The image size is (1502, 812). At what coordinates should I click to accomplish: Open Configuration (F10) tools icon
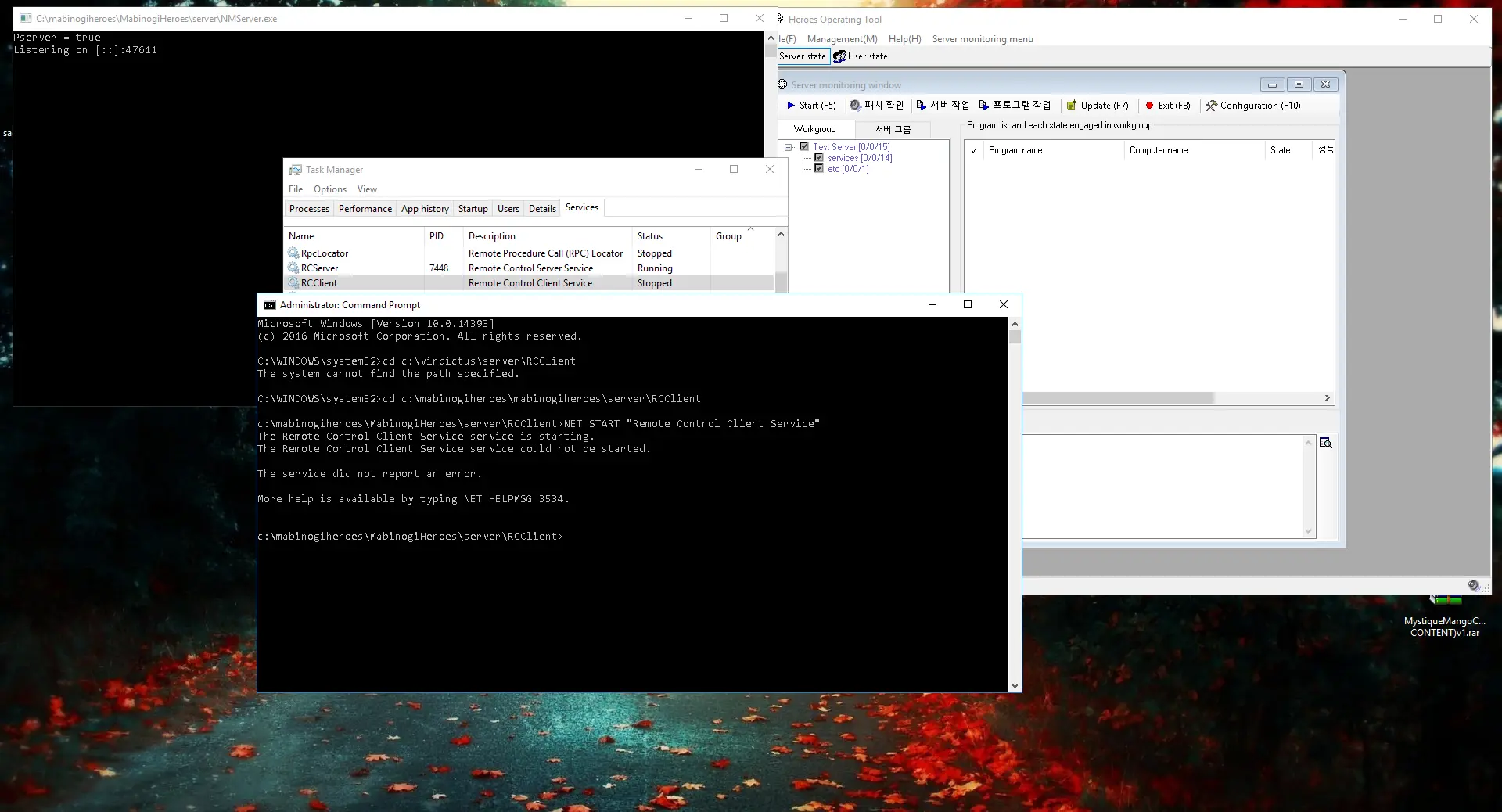[1211, 106]
